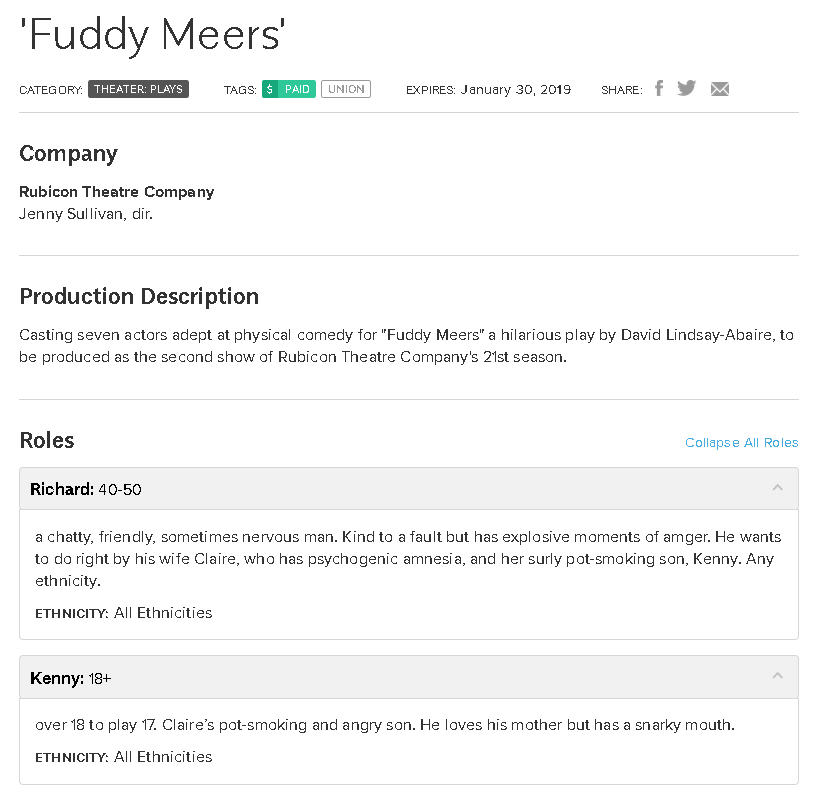Share the casting call on Facebook
Screen dimensions: 822x797
658,88
